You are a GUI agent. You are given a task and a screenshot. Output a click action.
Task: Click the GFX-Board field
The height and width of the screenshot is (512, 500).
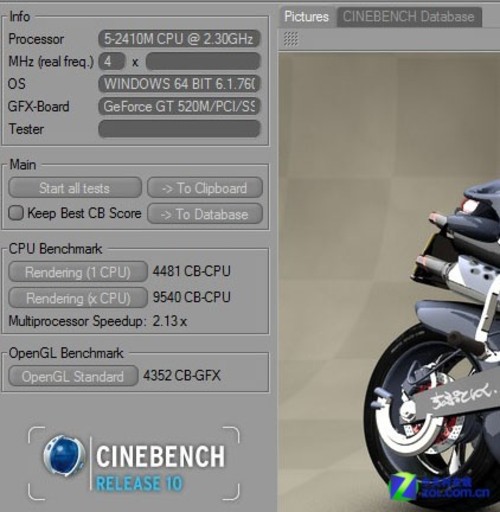point(179,106)
